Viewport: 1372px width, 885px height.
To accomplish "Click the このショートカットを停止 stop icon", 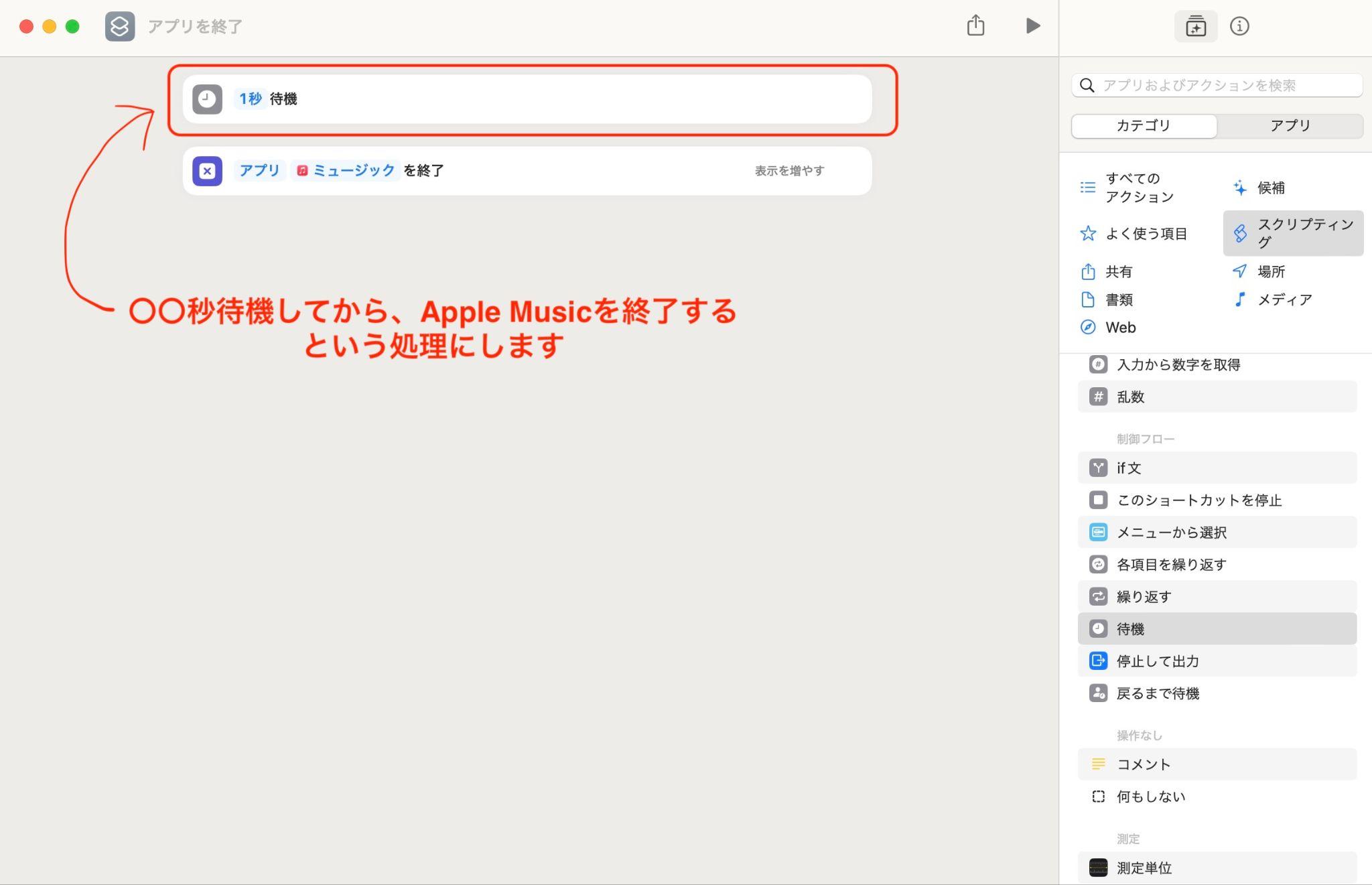I will (1098, 500).
